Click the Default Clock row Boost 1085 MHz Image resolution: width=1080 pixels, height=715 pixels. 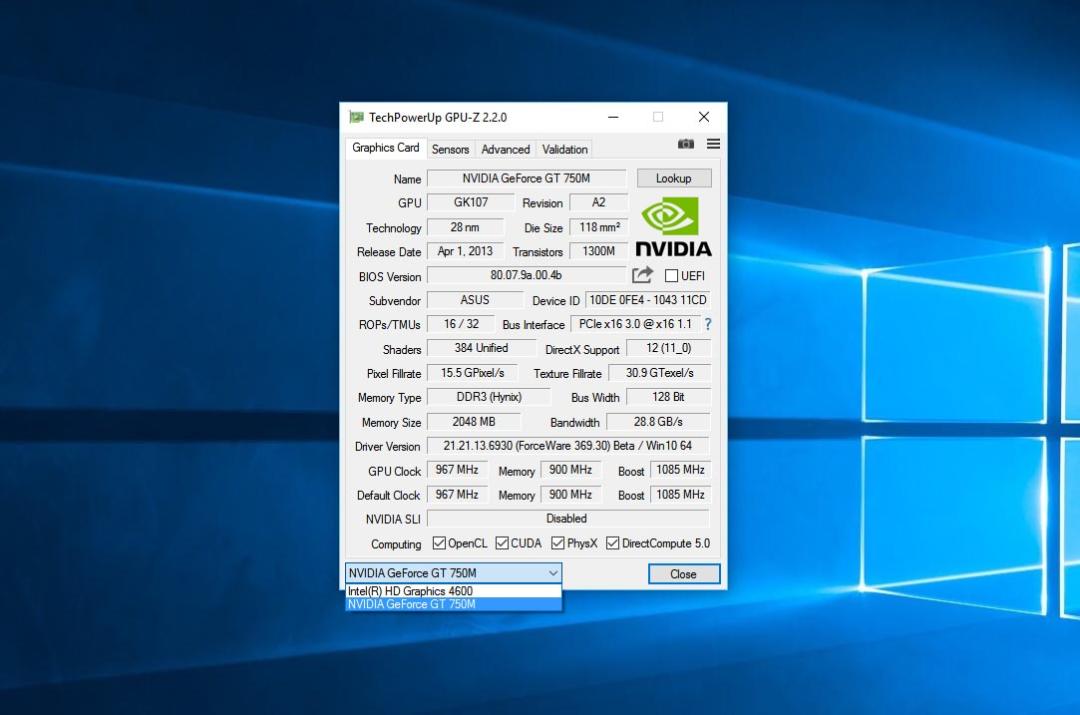680,495
